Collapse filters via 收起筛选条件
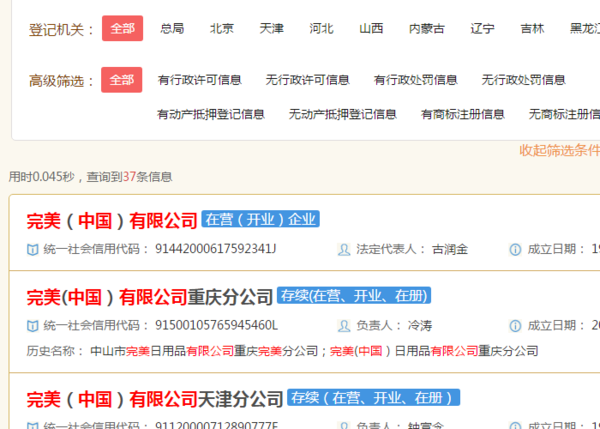Viewport: 600px width, 429px height. point(559,150)
